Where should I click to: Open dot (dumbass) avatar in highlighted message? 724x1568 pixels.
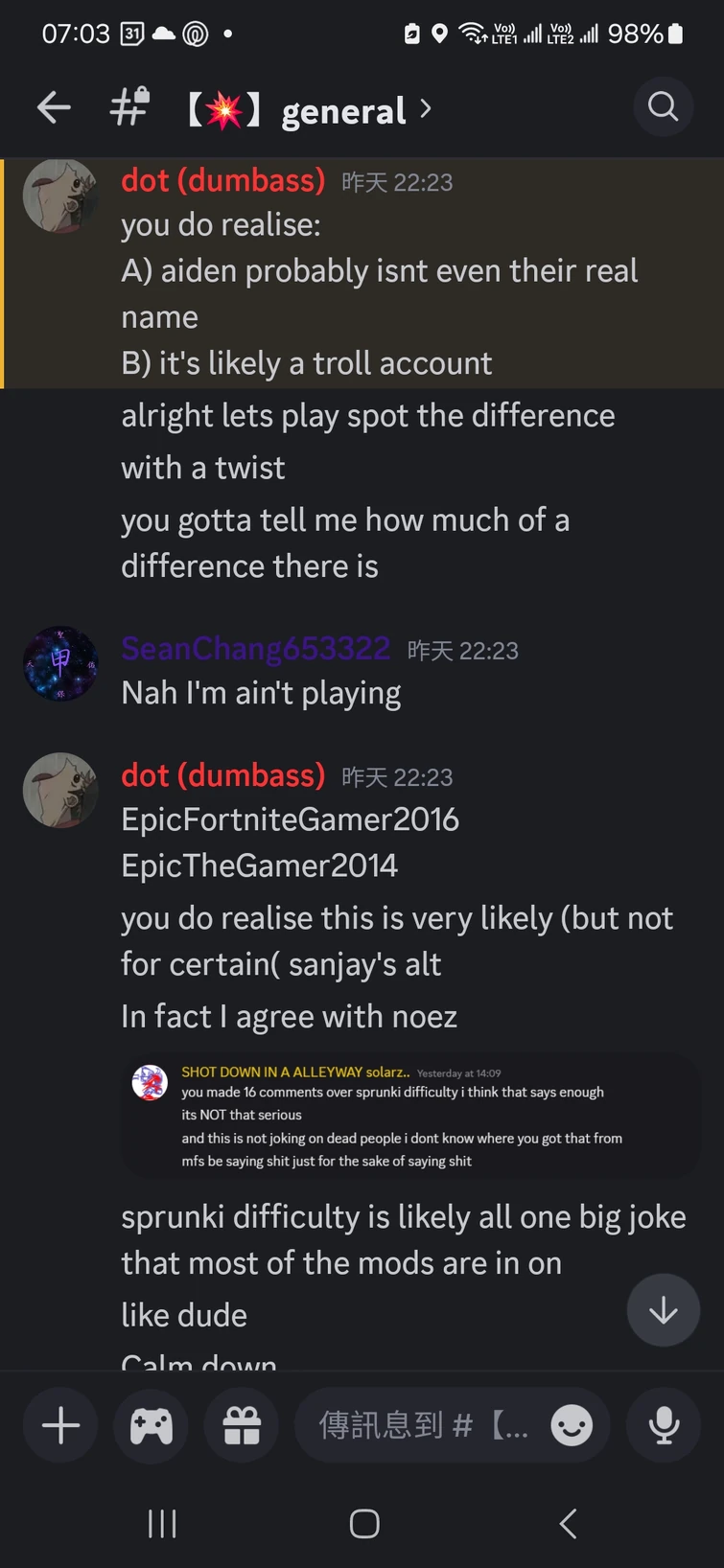(x=60, y=196)
